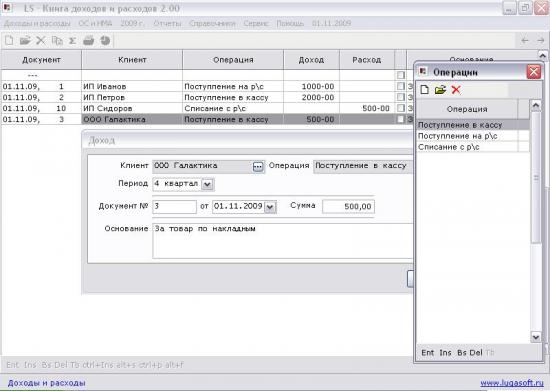Click the copy icon in main toolbar

(x=57, y=41)
